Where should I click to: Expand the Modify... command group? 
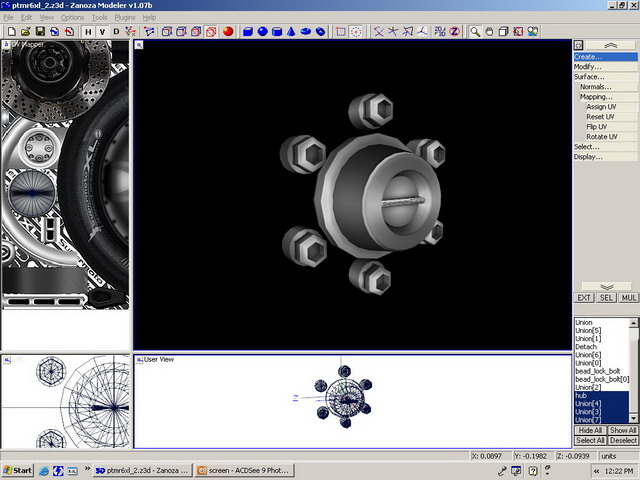point(588,67)
